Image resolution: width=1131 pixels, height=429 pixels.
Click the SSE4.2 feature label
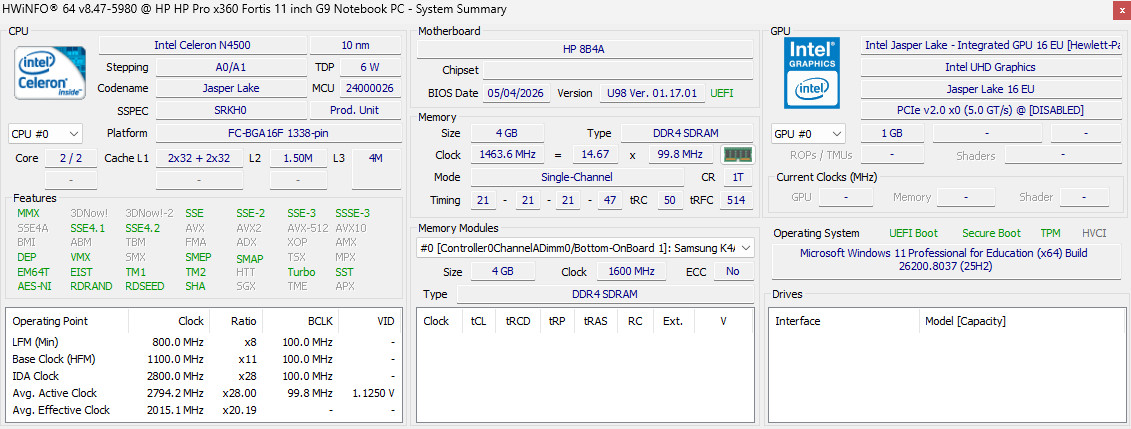click(x=143, y=228)
